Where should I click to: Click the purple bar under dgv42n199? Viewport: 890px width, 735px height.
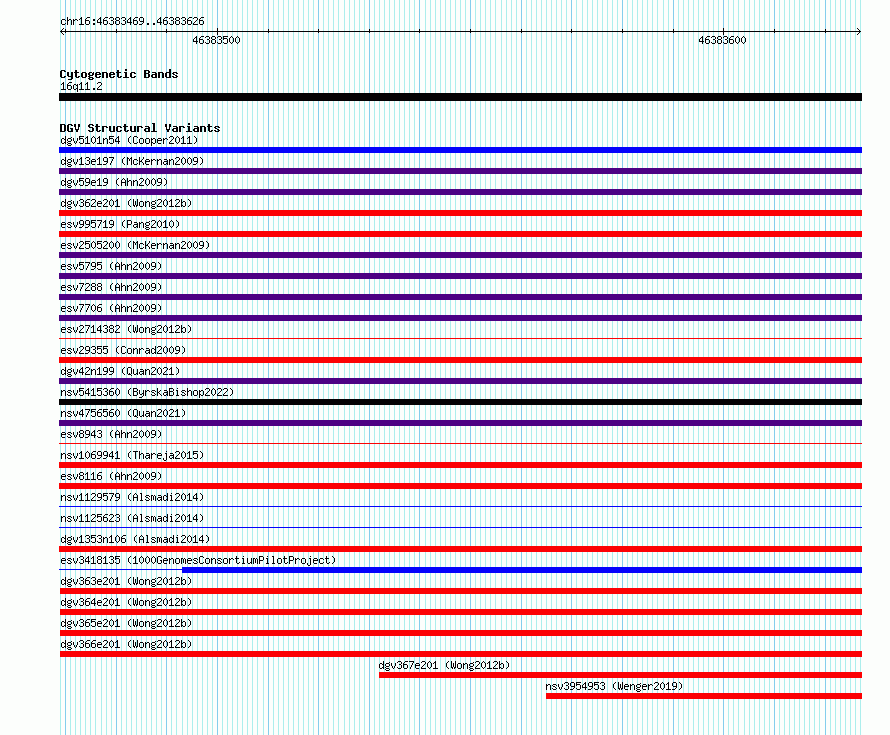click(x=460, y=381)
